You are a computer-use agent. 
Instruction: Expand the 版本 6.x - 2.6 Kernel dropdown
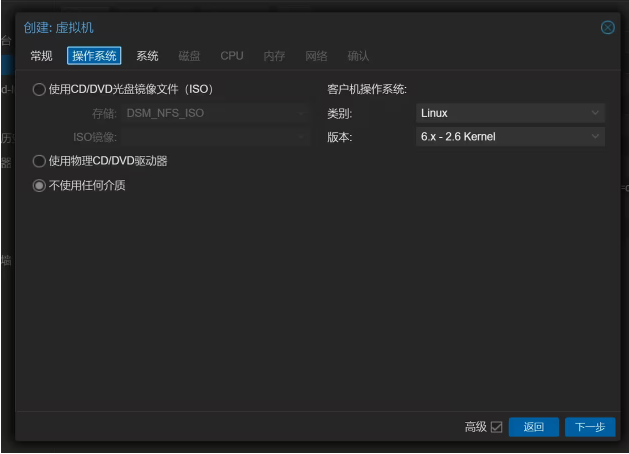click(510, 137)
